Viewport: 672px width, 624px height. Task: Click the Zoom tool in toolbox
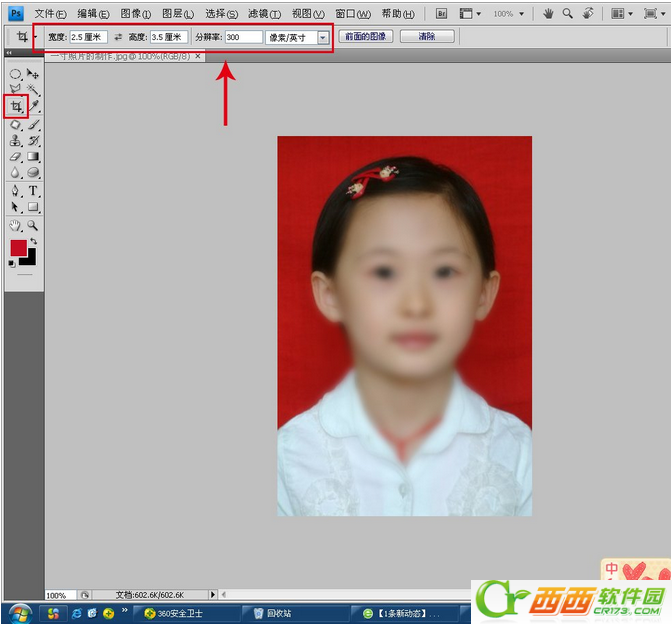(33, 226)
